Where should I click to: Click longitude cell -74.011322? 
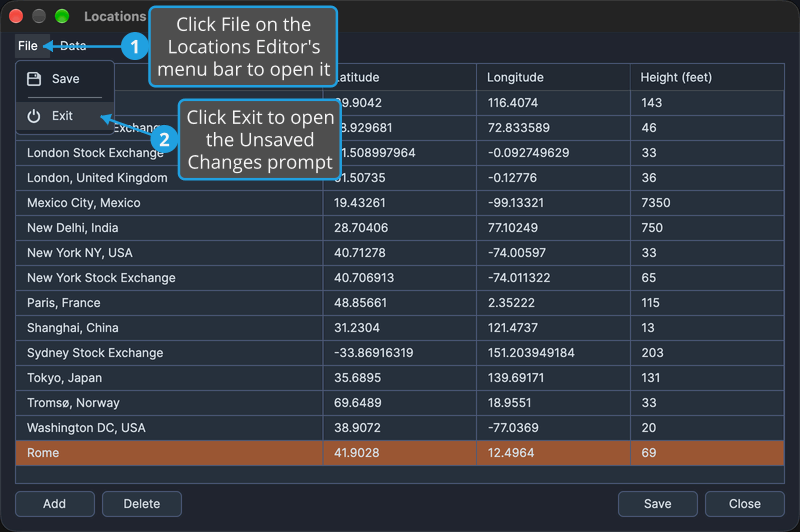553,278
